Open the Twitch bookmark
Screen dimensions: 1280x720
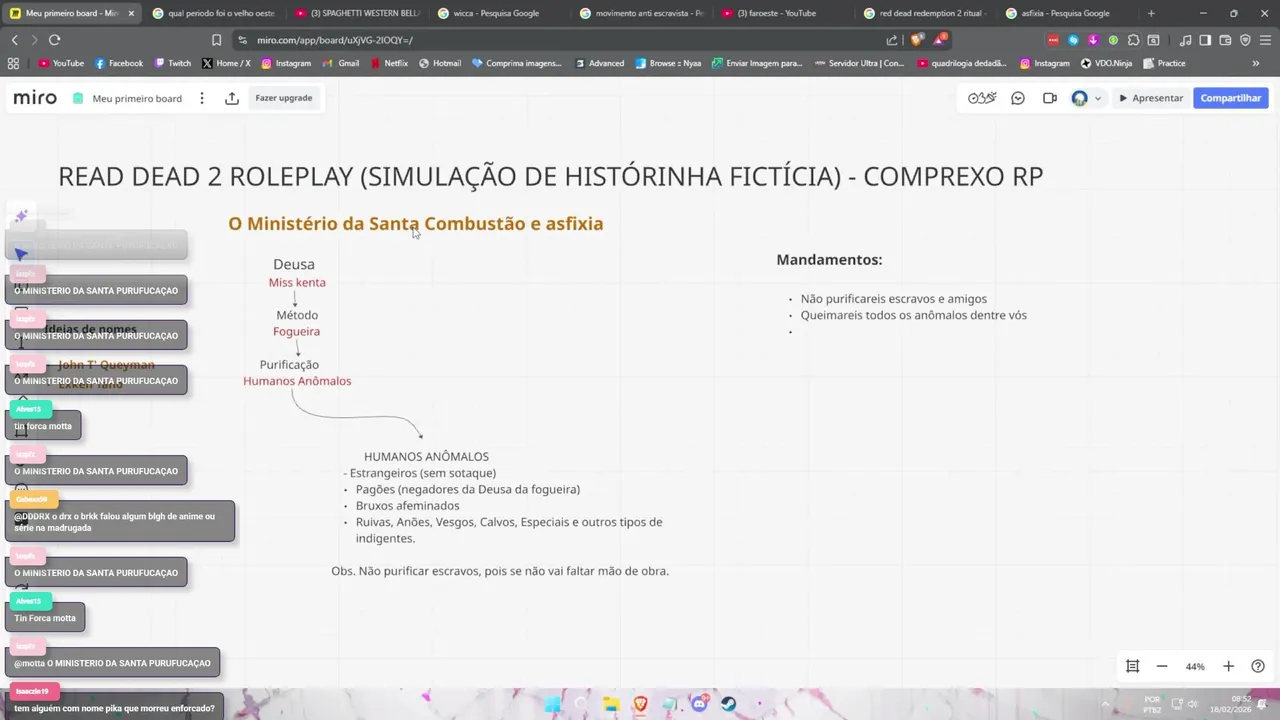pos(173,63)
